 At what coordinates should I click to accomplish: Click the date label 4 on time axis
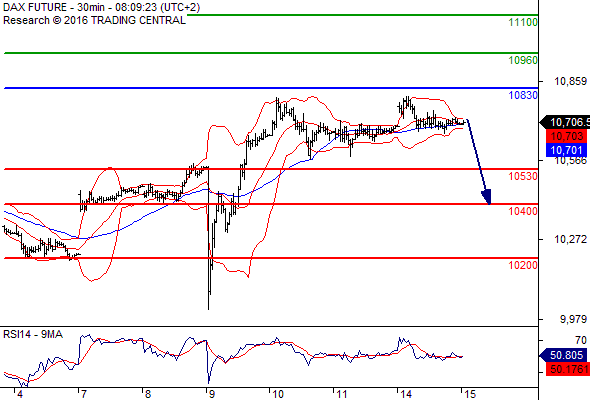[20, 394]
